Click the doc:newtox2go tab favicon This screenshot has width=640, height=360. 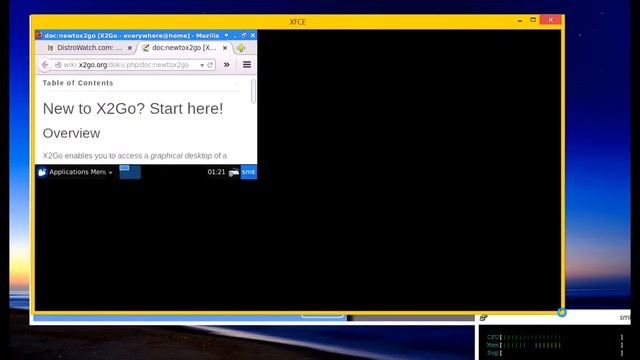(x=146, y=48)
